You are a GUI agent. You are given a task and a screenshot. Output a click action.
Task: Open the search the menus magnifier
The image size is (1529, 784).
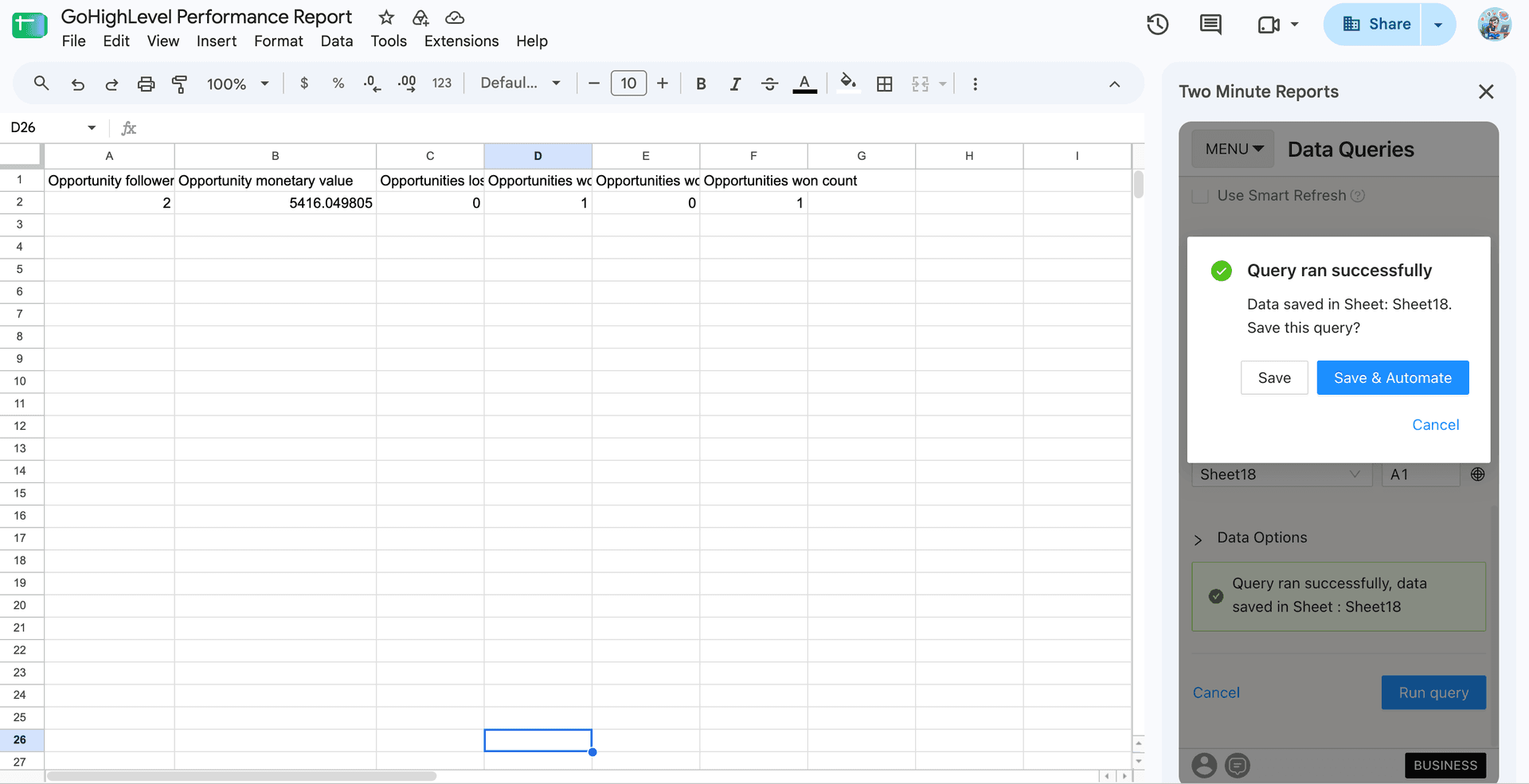[41, 84]
